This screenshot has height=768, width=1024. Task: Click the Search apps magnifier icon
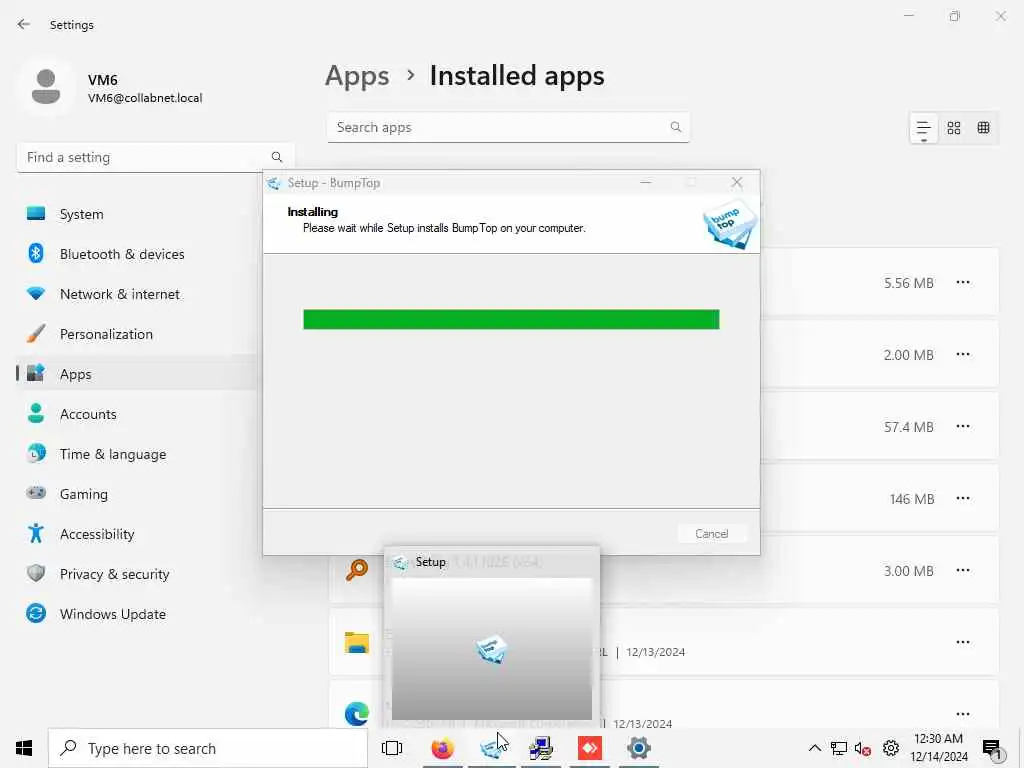675,127
